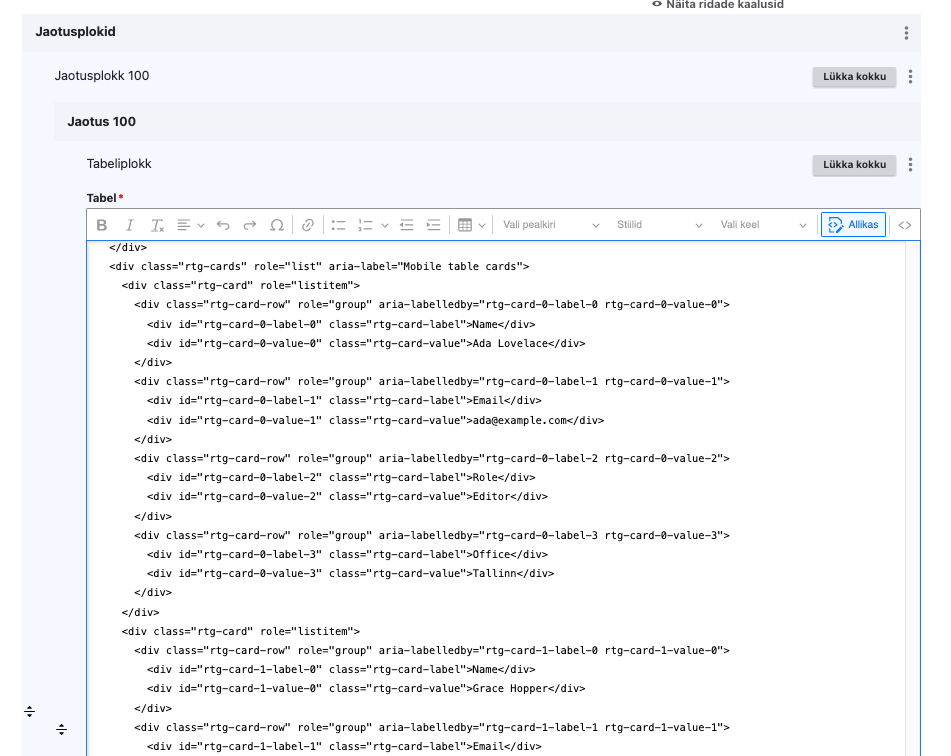Click the insert link icon
Viewport: 951px width, 756px height.
pyautogui.click(x=308, y=225)
